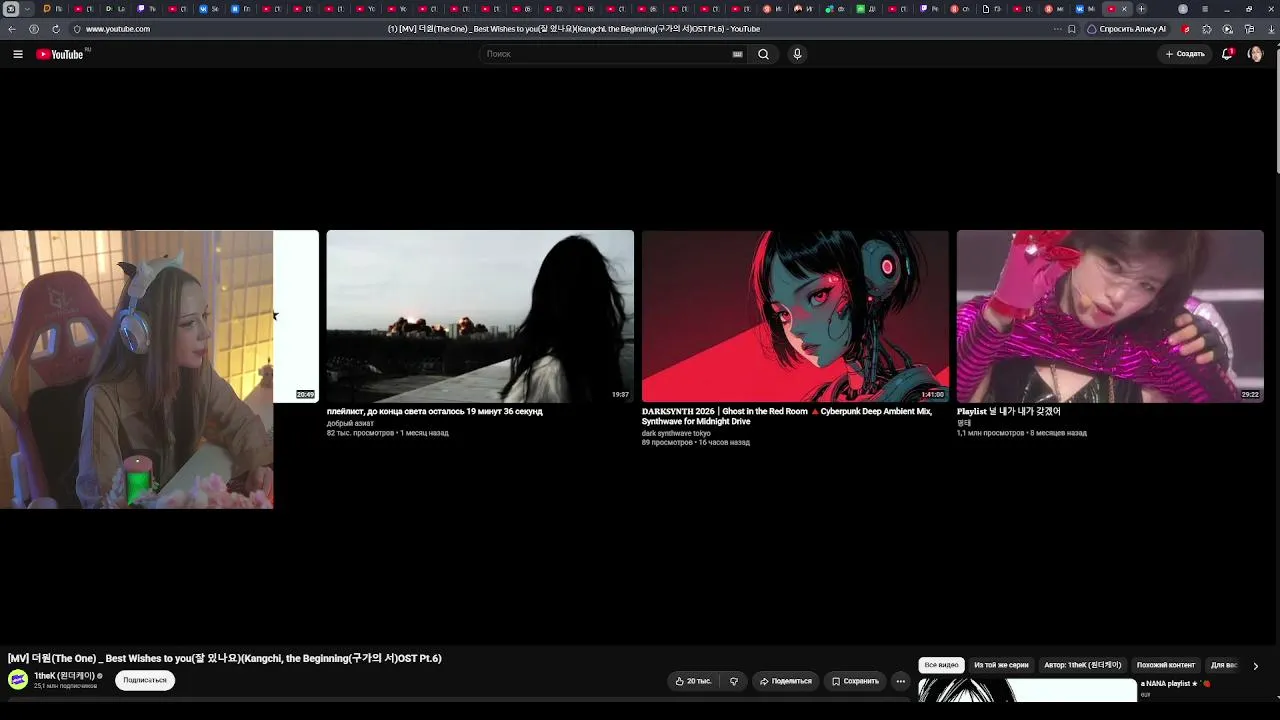Subscribe with Подписаться button
Viewport: 1280px width, 720px height.
pyautogui.click(x=145, y=680)
